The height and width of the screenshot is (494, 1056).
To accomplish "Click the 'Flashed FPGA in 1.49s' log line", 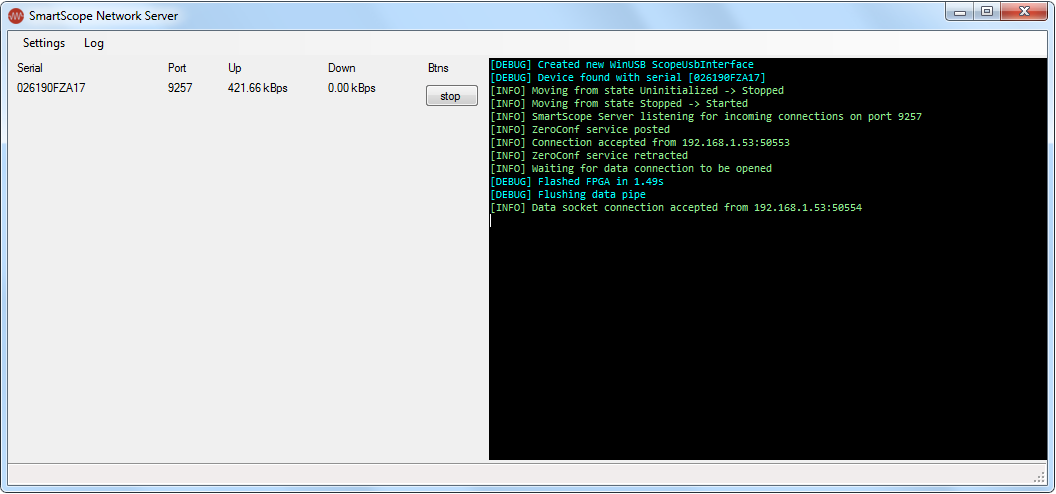I will (x=576, y=182).
